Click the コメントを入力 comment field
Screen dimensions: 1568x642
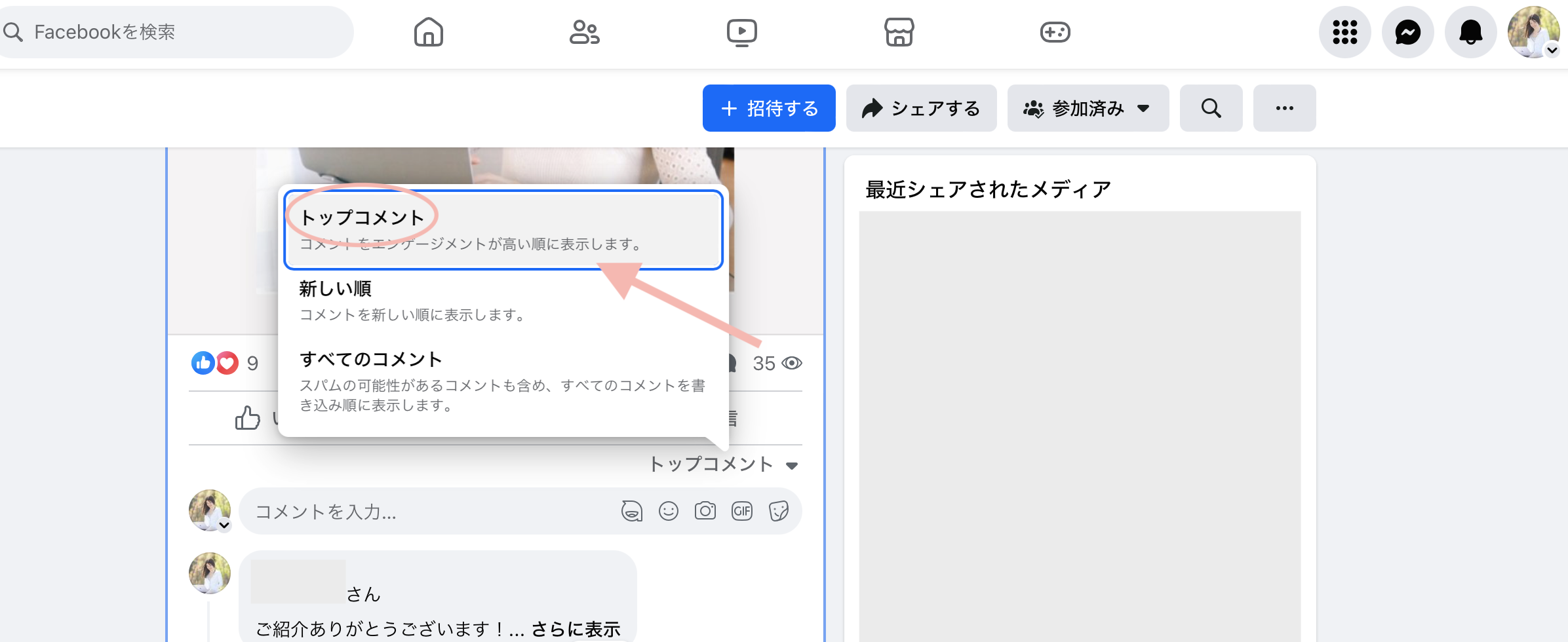pyautogui.click(x=426, y=511)
